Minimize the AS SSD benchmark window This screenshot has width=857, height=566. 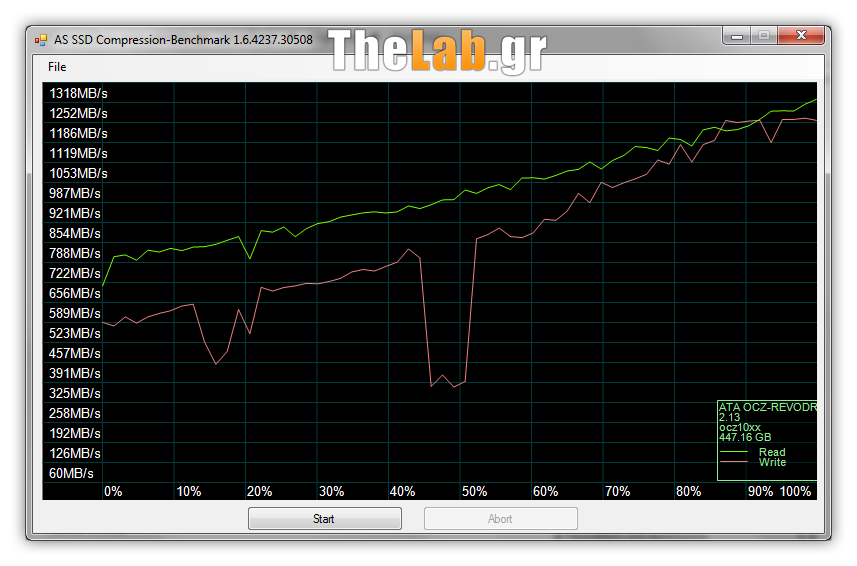pyautogui.click(x=737, y=36)
